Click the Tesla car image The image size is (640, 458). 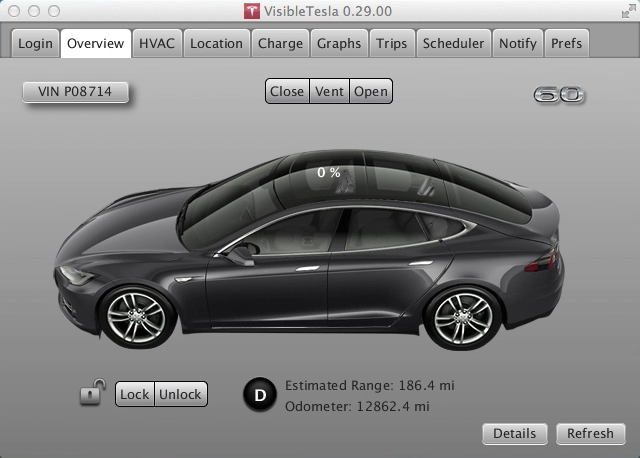(x=309, y=250)
